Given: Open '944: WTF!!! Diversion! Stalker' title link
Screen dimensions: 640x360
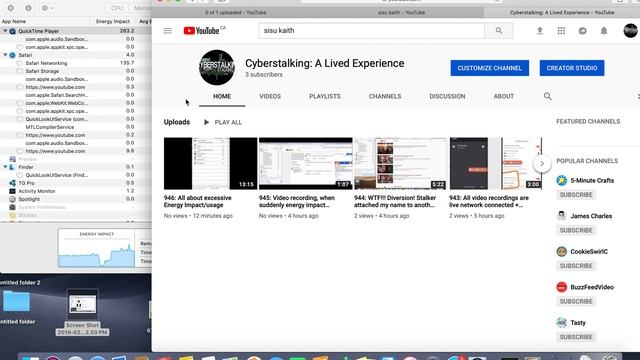Looking at the screenshot, I should [x=395, y=201].
